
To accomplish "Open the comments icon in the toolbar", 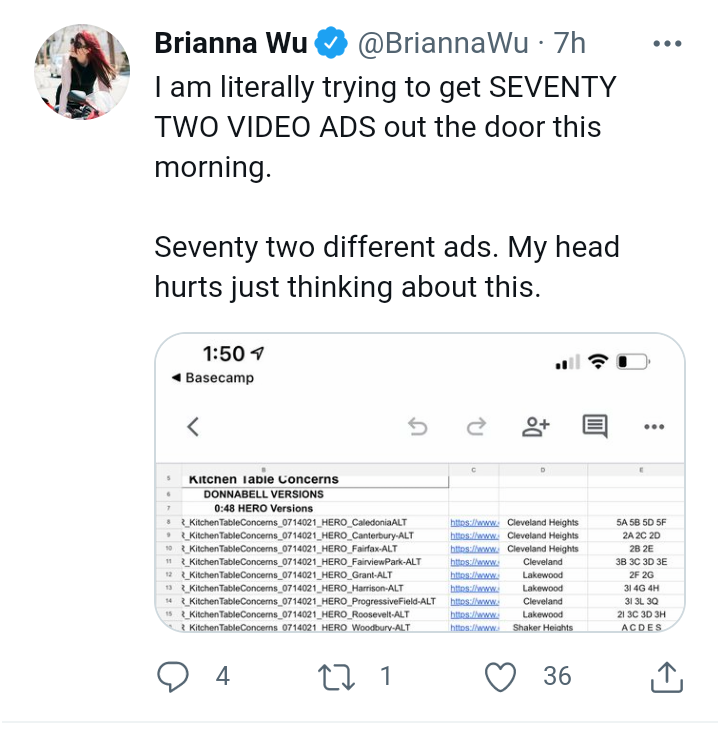I will pos(595,426).
